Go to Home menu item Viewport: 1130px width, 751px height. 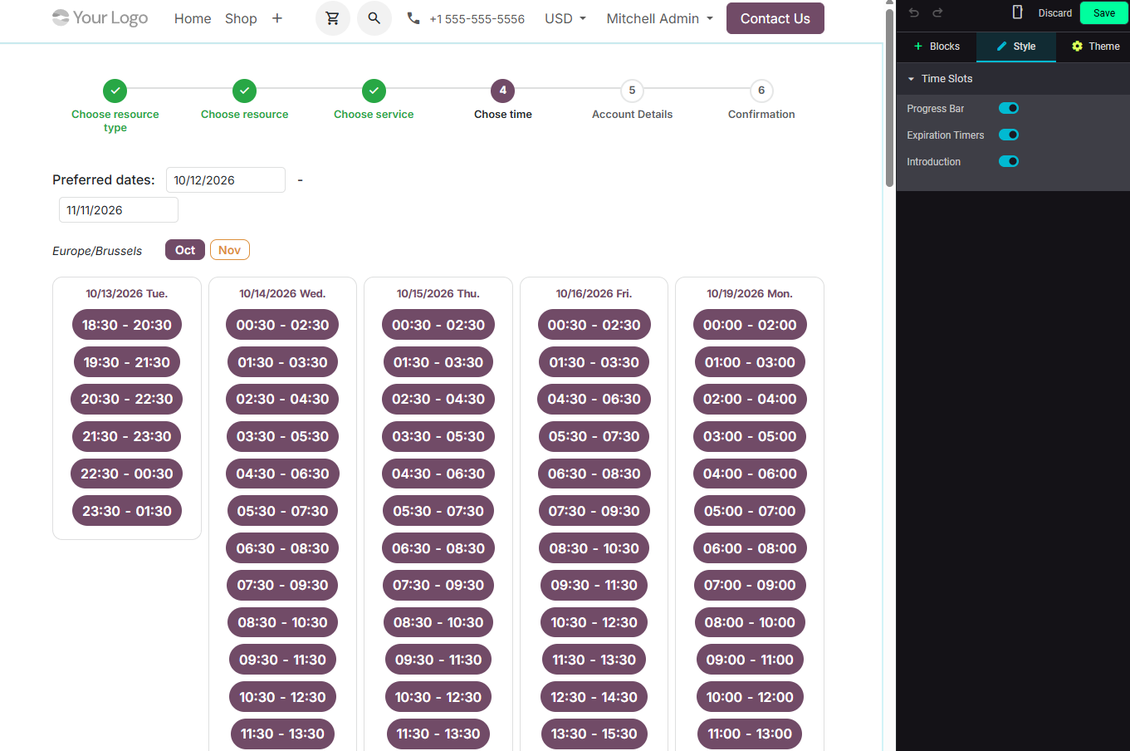pos(192,19)
